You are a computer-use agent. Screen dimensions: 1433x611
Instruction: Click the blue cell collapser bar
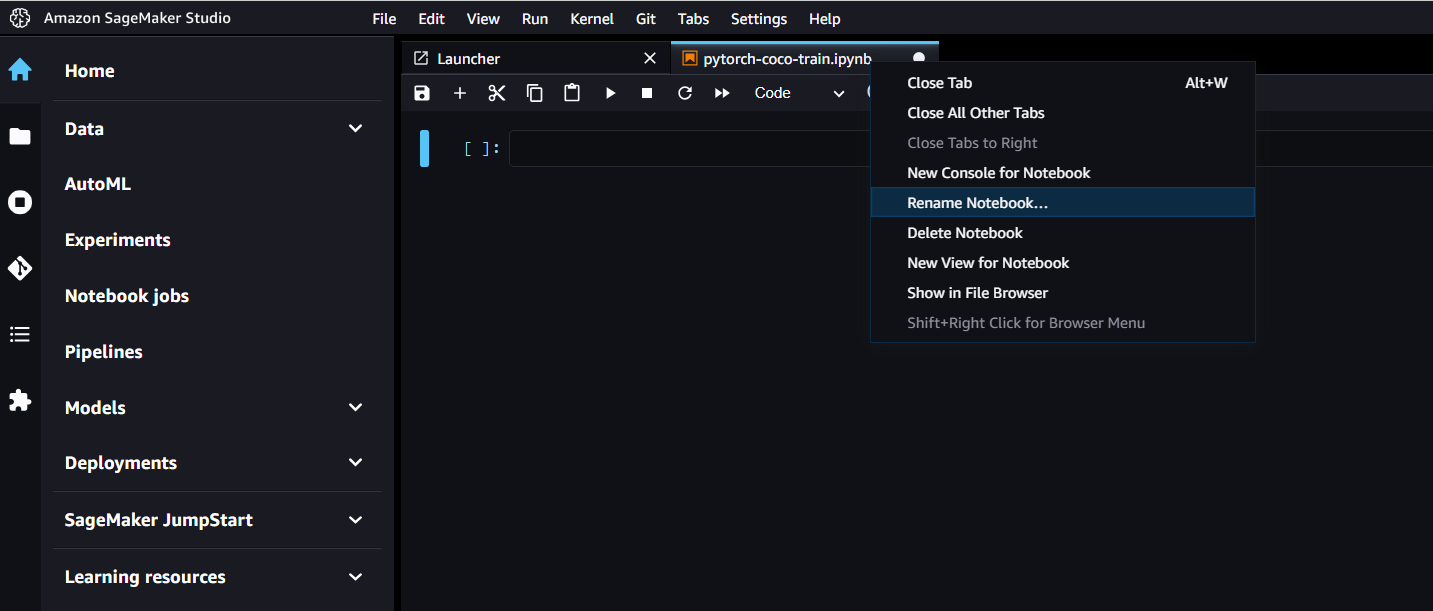(x=424, y=148)
